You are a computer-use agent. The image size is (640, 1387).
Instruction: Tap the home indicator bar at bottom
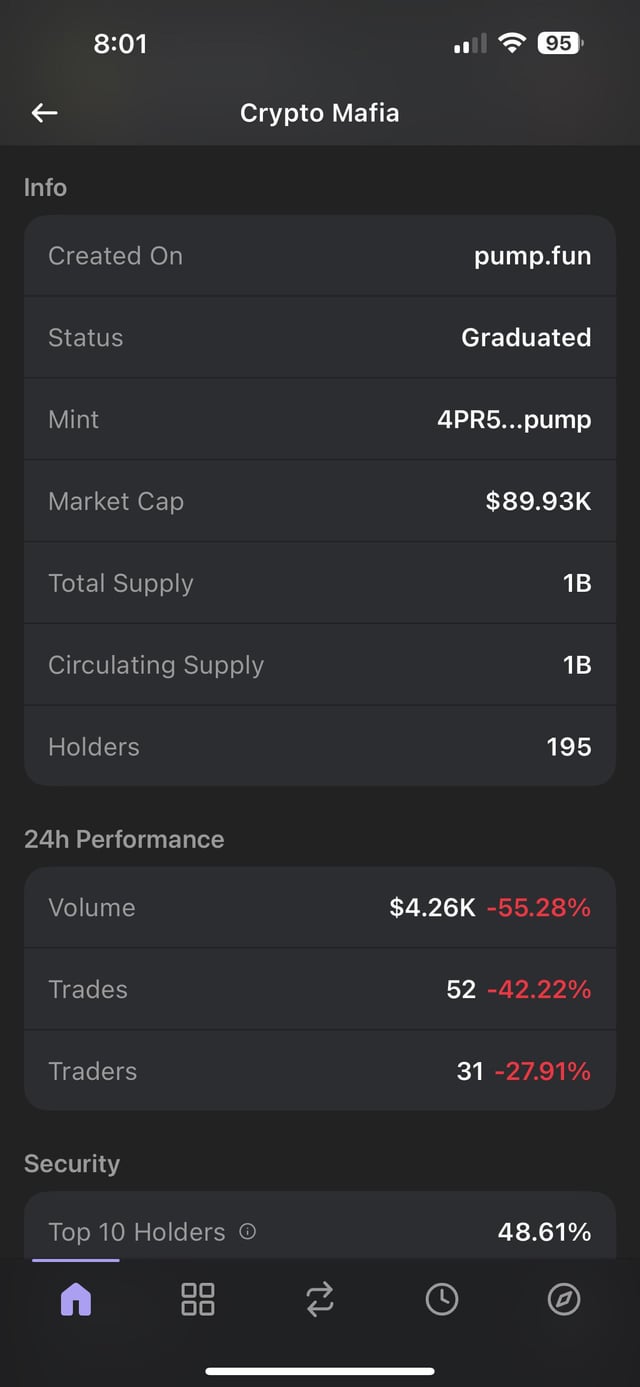320,1371
